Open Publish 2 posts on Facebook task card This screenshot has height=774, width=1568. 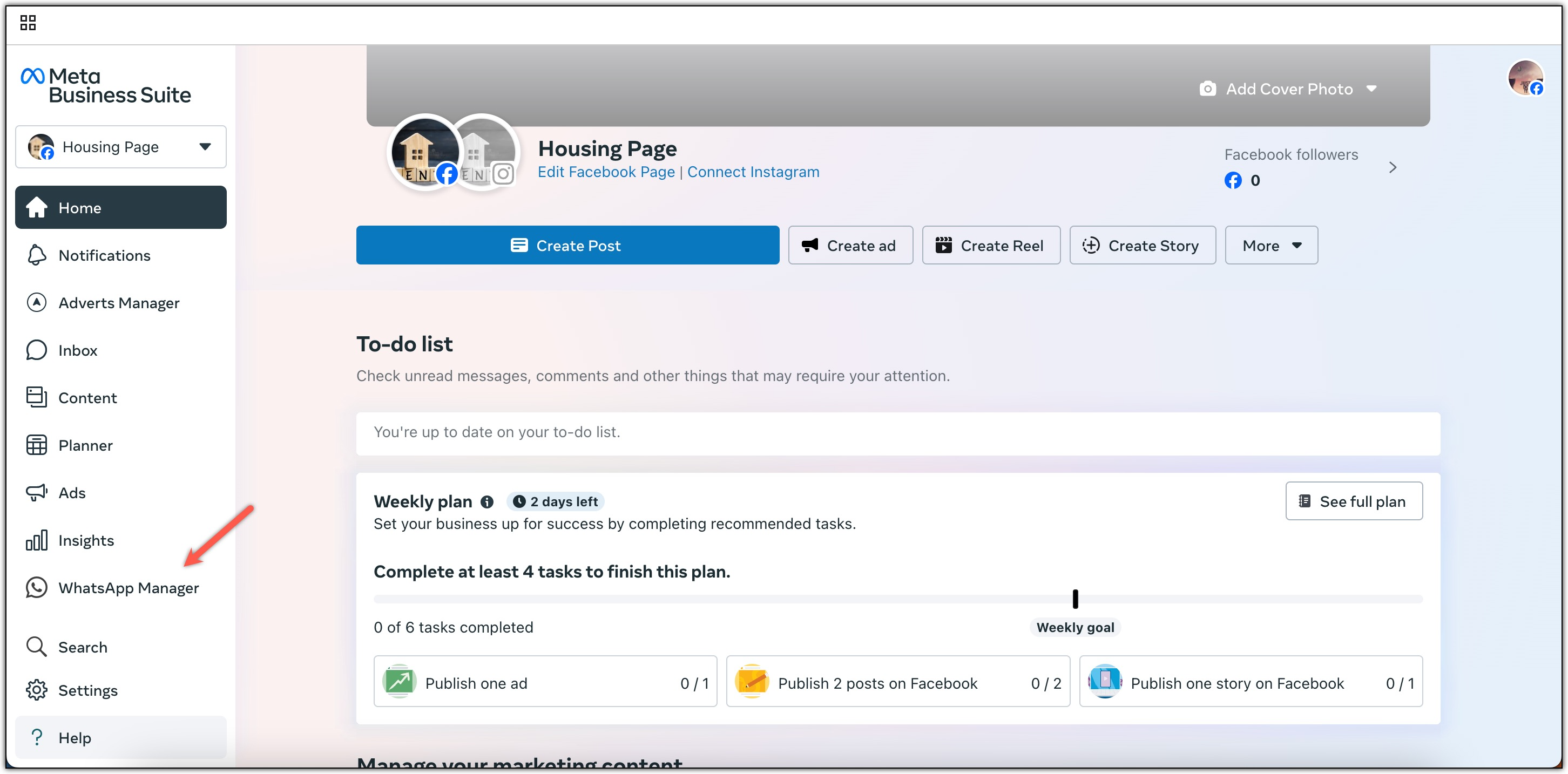click(898, 681)
